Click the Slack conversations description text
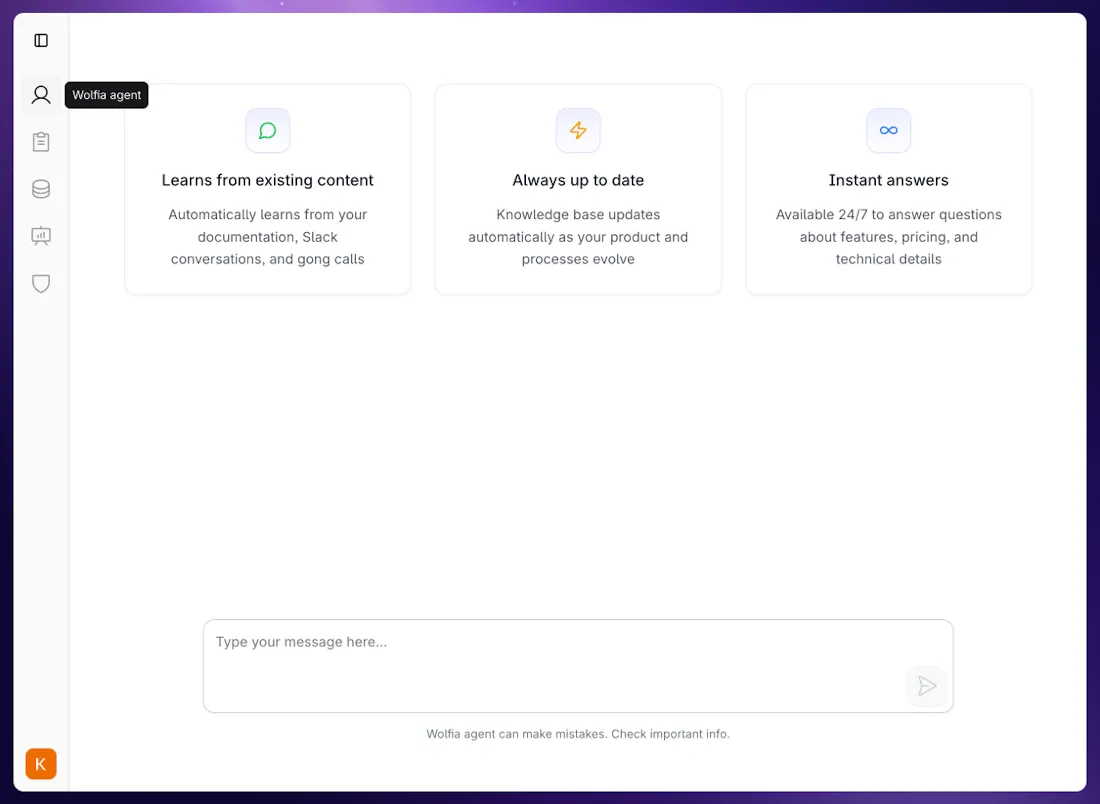 [x=267, y=236]
